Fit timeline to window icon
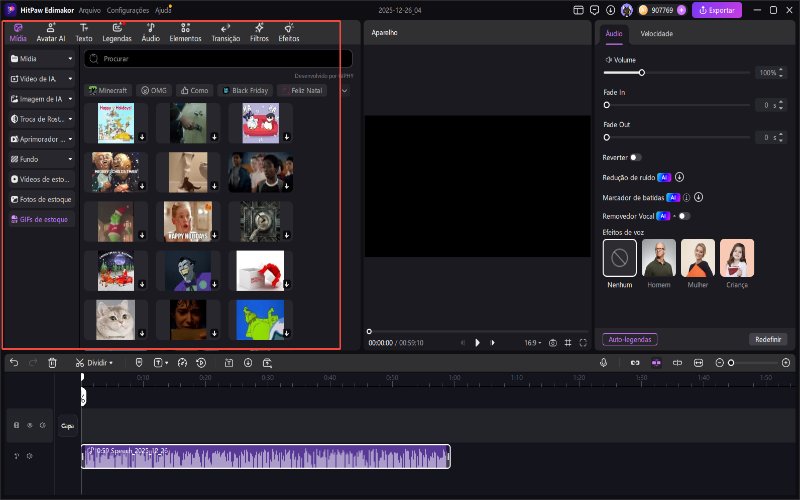The image size is (800, 500). pos(698,363)
